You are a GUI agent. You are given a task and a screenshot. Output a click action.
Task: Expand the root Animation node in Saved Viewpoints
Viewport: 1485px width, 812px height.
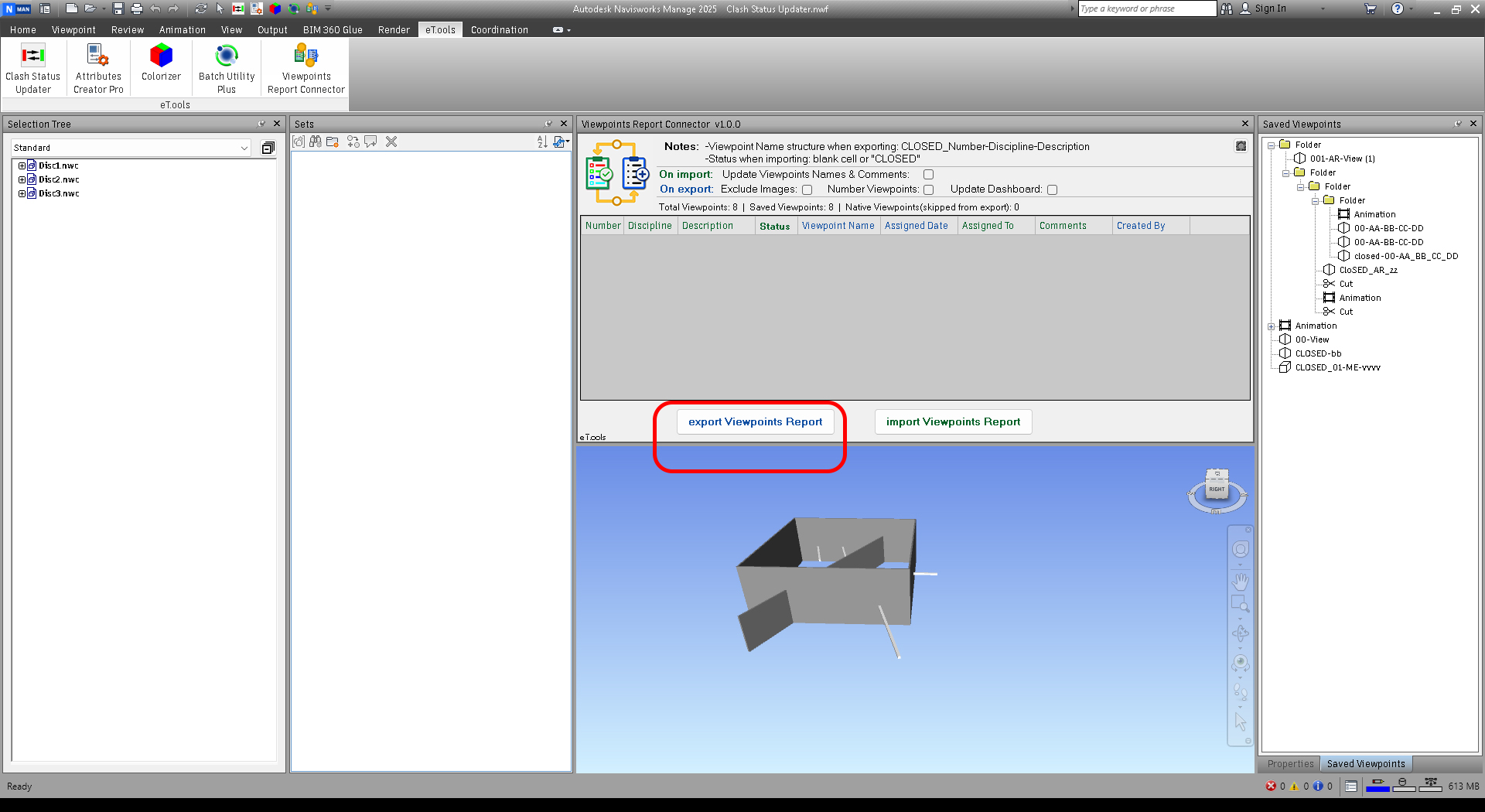[1271, 326]
